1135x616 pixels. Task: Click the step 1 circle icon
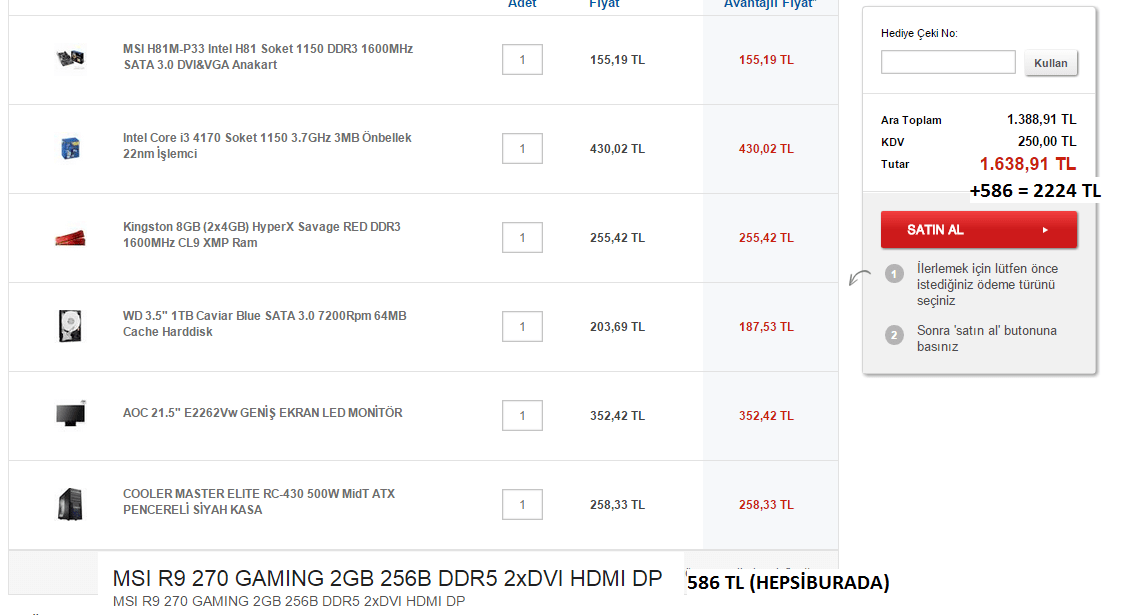click(894, 274)
